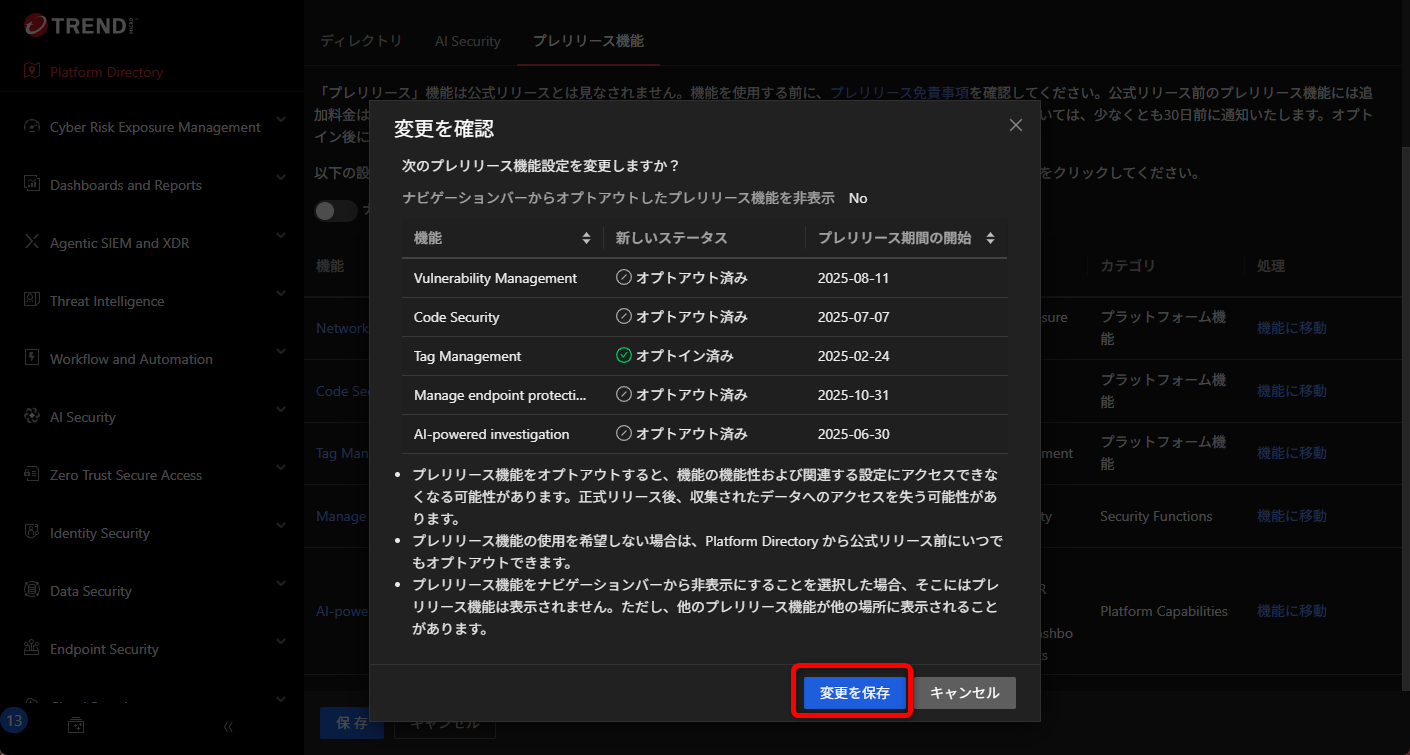This screenshot has width=1410, height=755.
Task: Click the 変更を保存 button
Action: tap(852, 692)
